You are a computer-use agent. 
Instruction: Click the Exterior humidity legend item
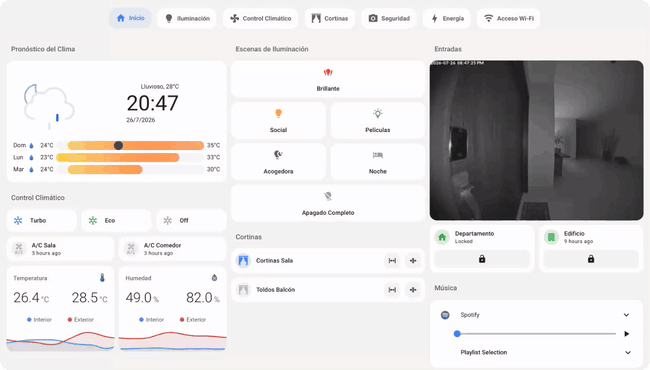193,319
